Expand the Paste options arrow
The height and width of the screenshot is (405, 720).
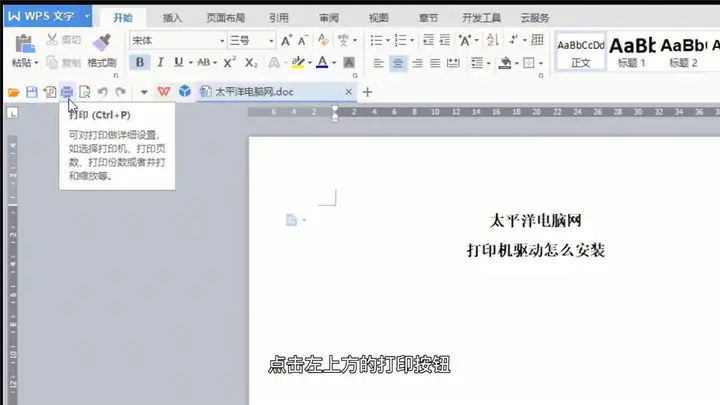coord(36,63)
